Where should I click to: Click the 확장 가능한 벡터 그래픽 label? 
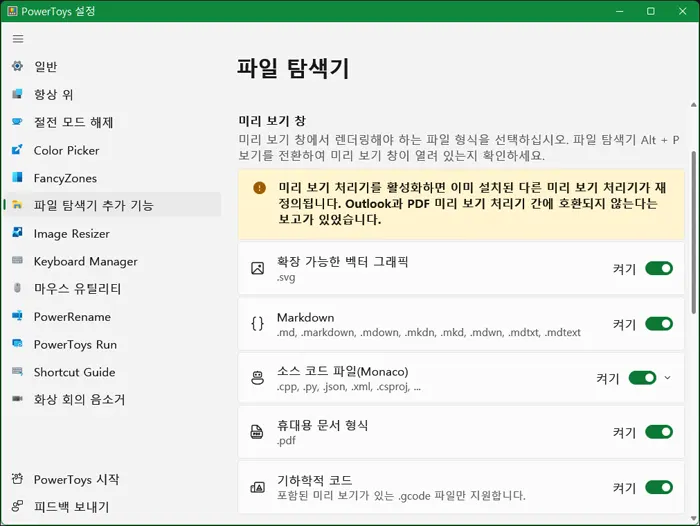[x=342, y=261]
